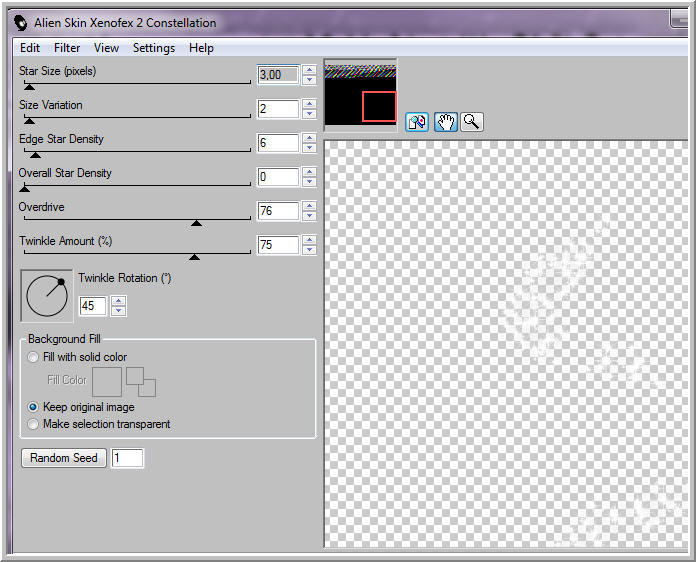Image resolution: width=696 pixels, height=562 pixels.
Task: Click the Overall Star Density value field
Action: click(278, 177)
